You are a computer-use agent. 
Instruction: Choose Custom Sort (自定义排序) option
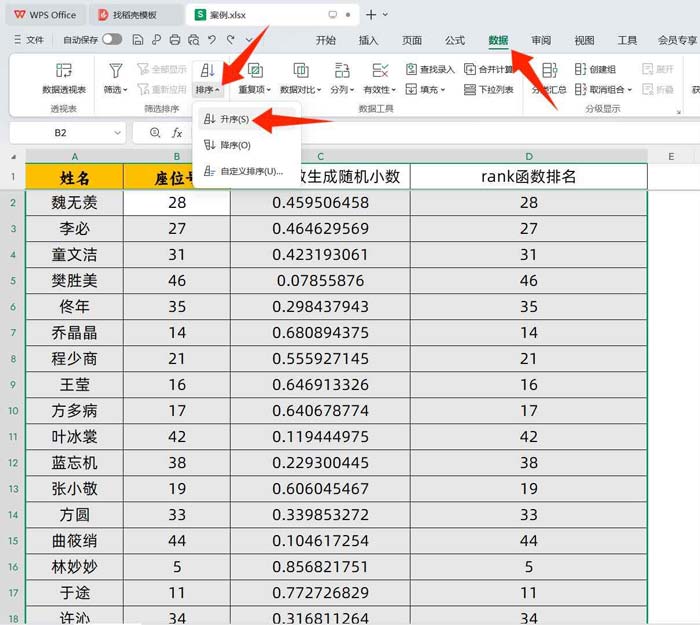pos(247,171)
